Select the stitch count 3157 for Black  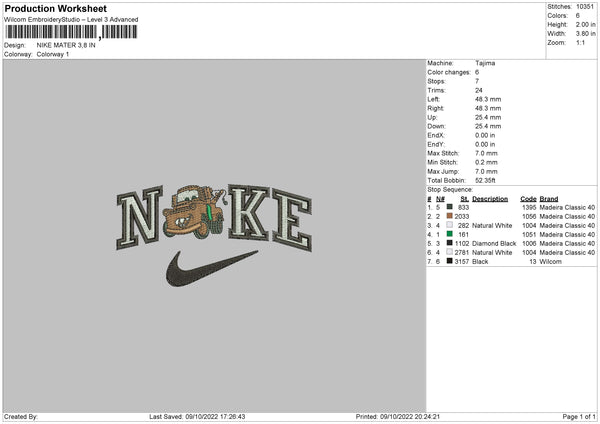click(461, 262)
